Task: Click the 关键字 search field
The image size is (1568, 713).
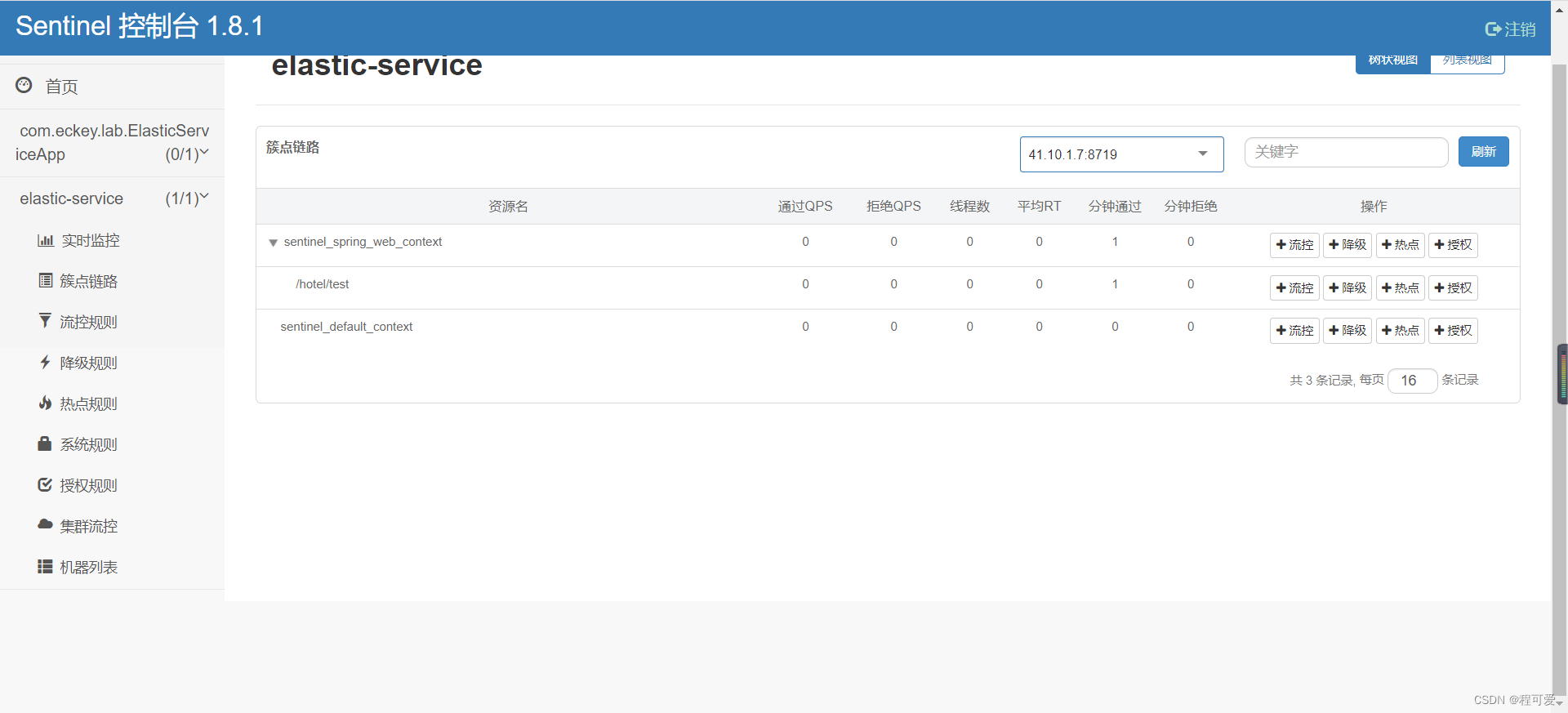Action: coord(1346,152)
